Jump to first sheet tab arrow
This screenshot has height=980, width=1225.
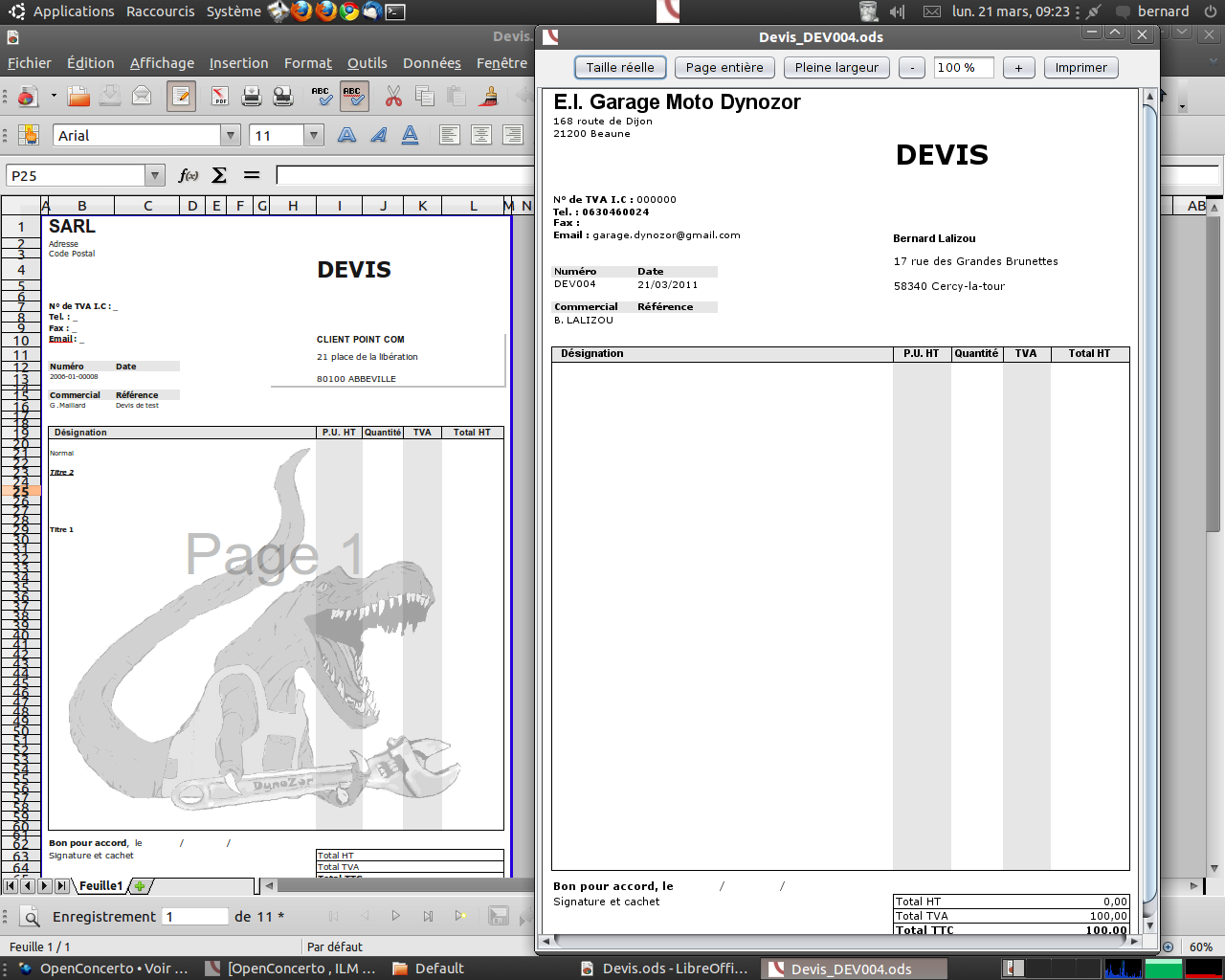point(10,886)
